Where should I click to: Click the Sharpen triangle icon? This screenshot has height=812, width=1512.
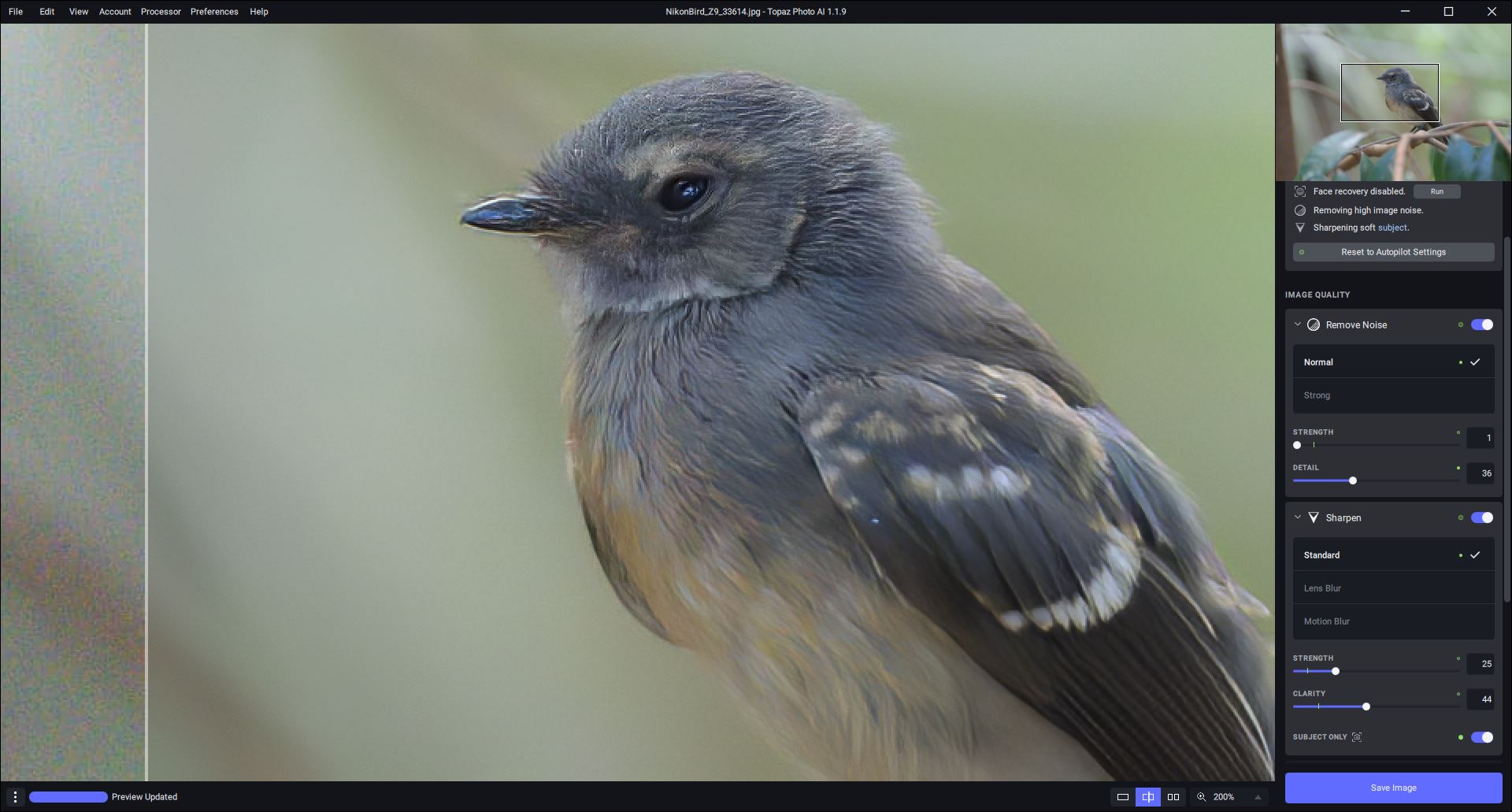[1314, 517]
